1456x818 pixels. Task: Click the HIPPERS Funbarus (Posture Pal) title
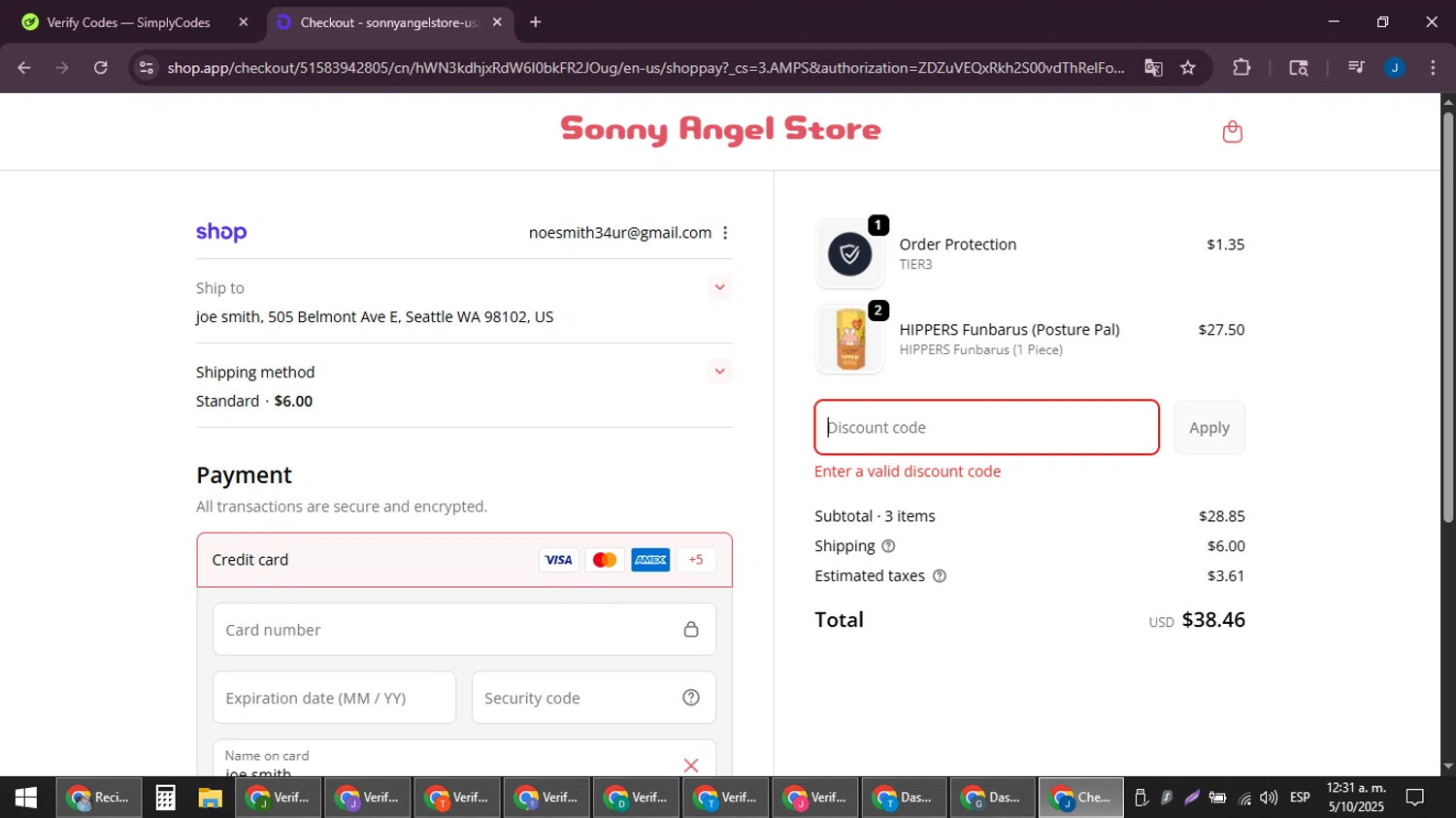(x=1009, y=330)
